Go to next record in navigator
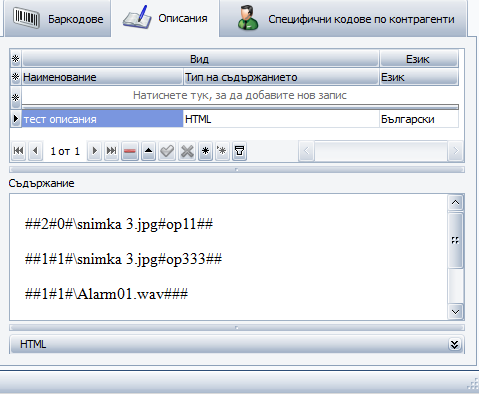This screenshot has width=479, height=394. point(94,151)
